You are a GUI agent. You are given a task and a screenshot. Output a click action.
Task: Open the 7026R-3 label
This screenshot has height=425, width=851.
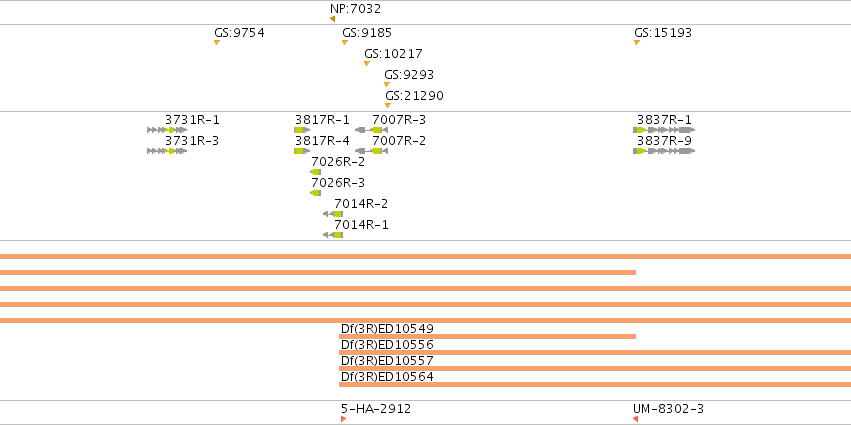pos(338,182)
